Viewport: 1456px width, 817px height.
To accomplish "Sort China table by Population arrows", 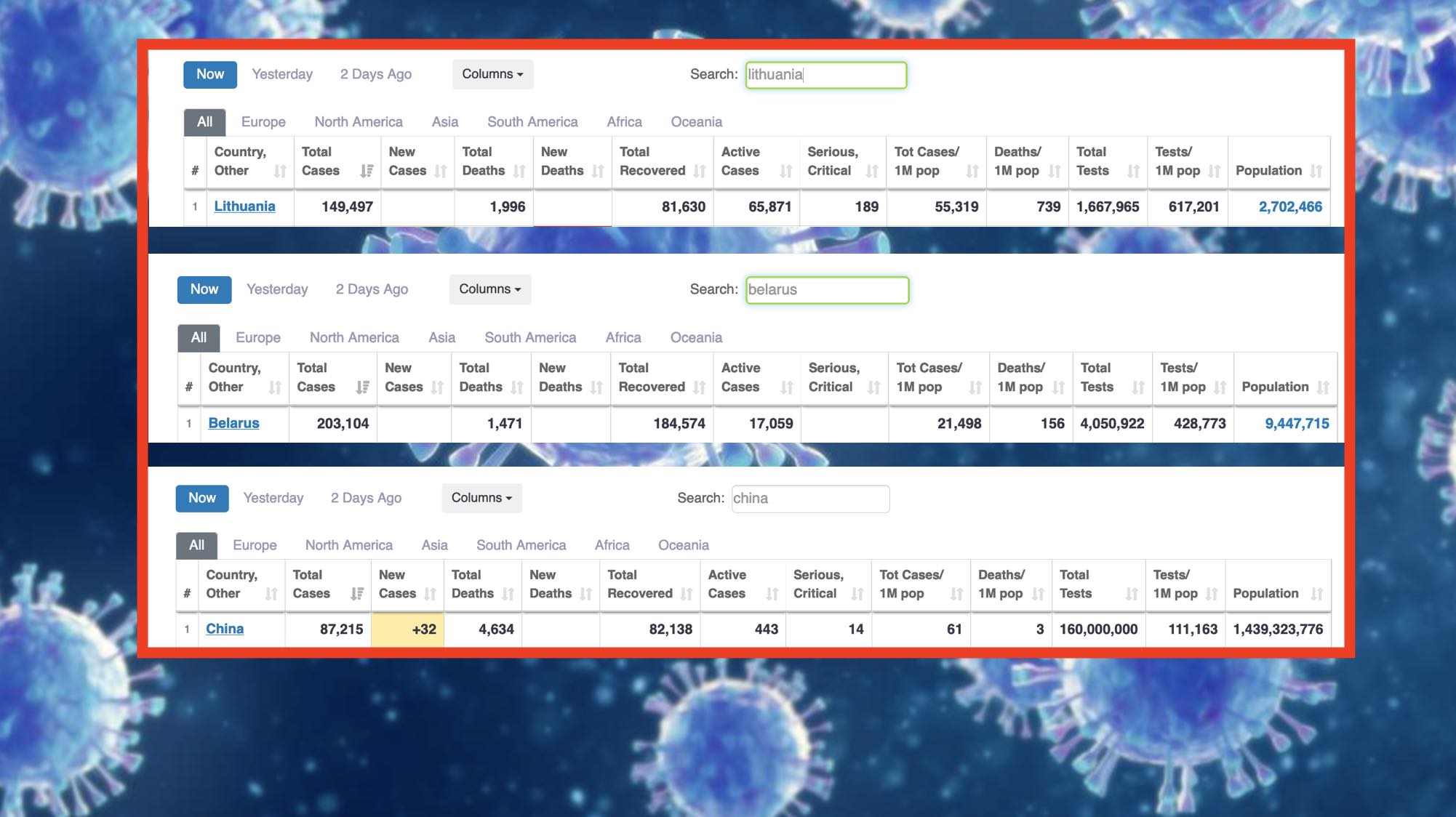I will tap(1316, 594).
